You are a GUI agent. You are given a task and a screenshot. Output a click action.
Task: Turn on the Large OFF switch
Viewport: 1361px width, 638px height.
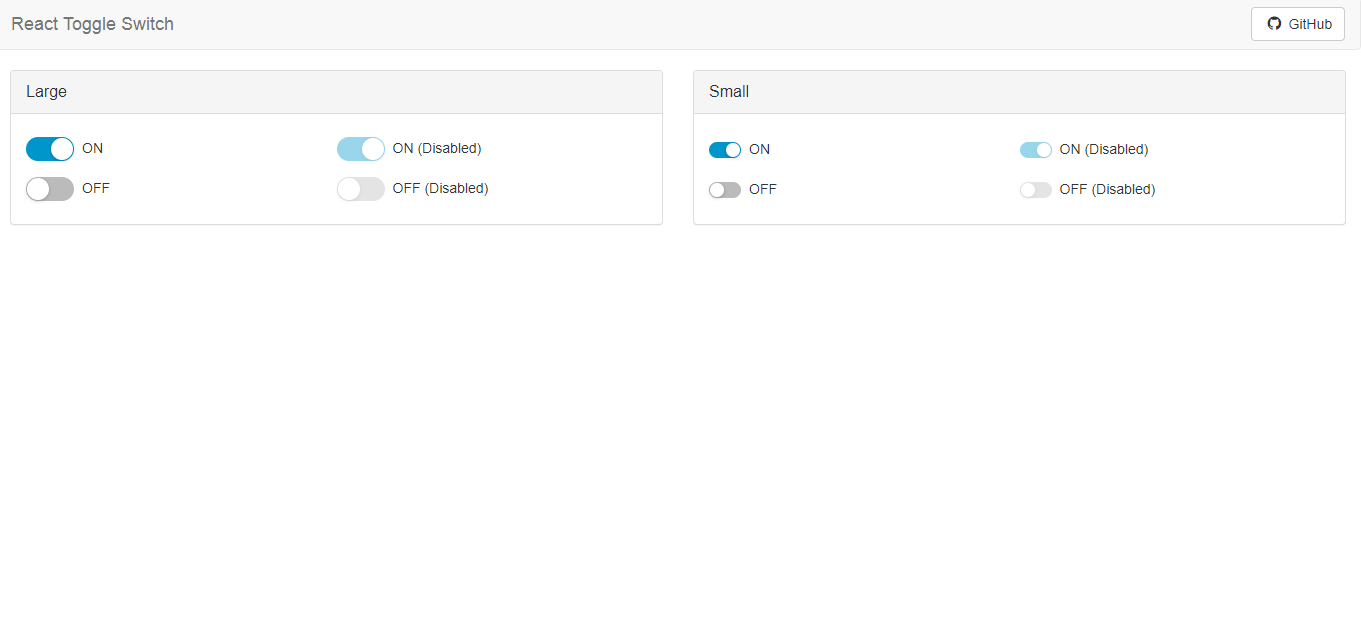click(50, 189)
